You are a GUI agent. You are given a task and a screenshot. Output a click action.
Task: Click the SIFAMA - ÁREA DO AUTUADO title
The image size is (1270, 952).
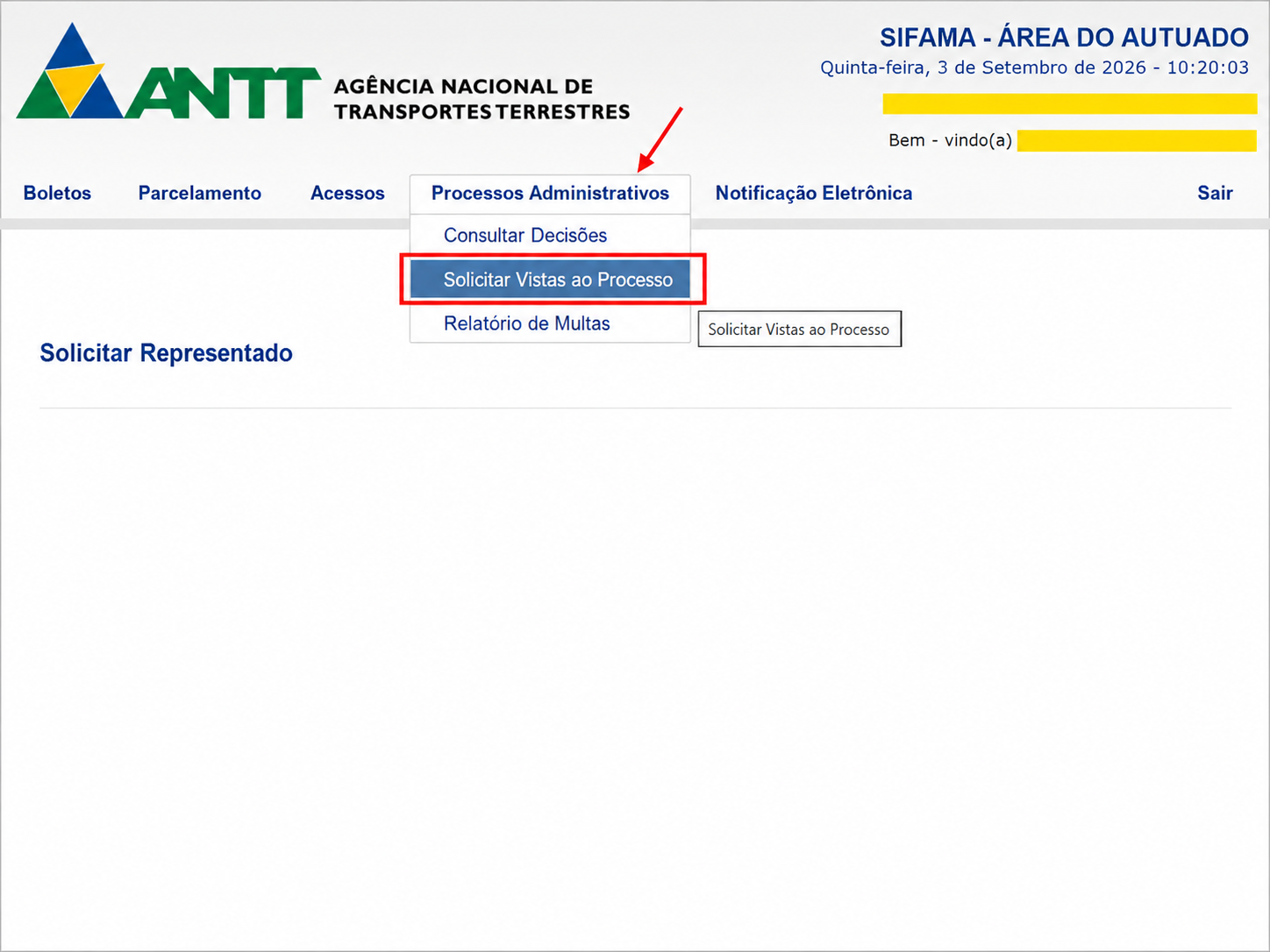pos(1064,38)
